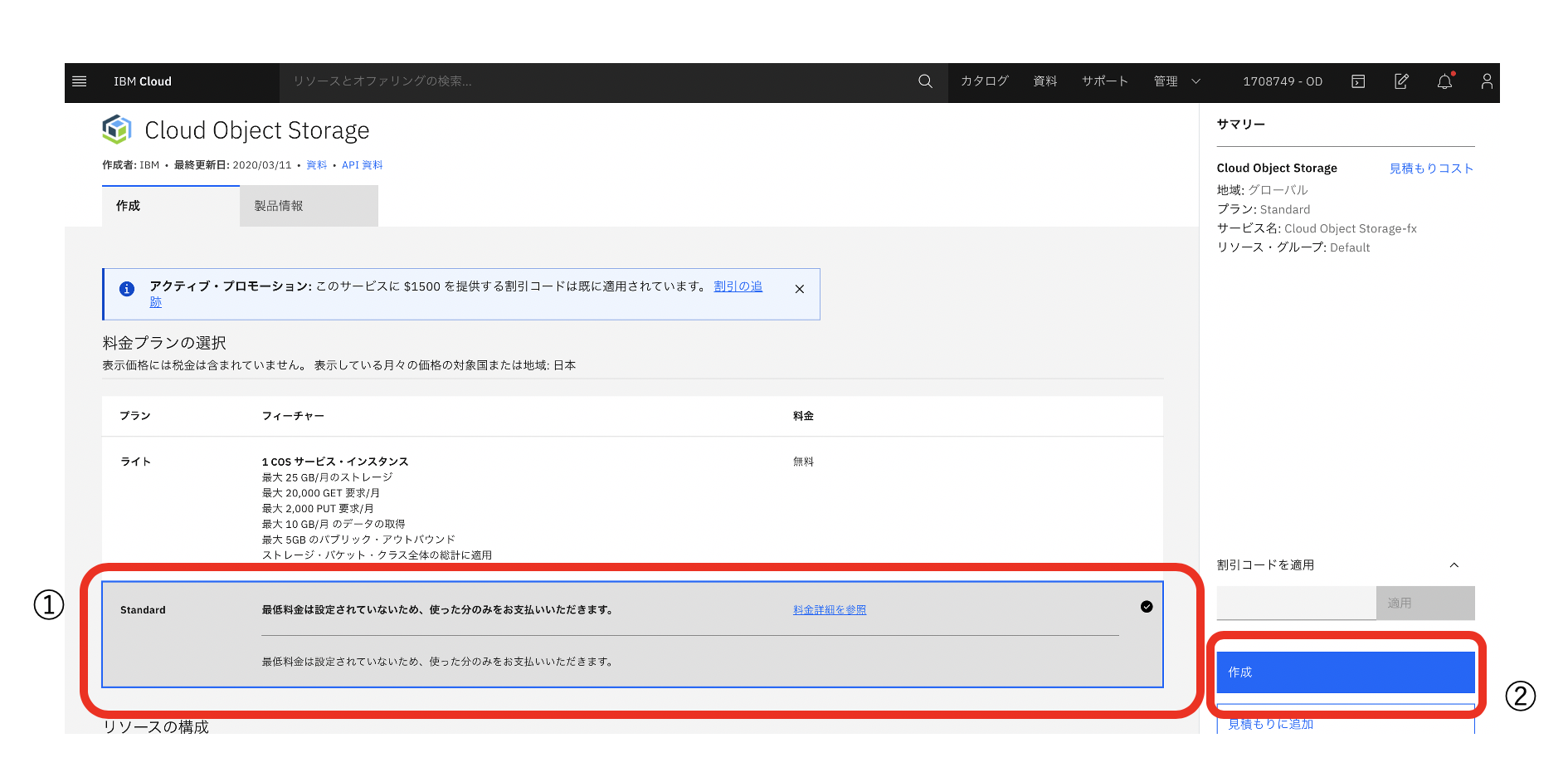Dismiss the active promotion banner

click(x=800, y=289)
